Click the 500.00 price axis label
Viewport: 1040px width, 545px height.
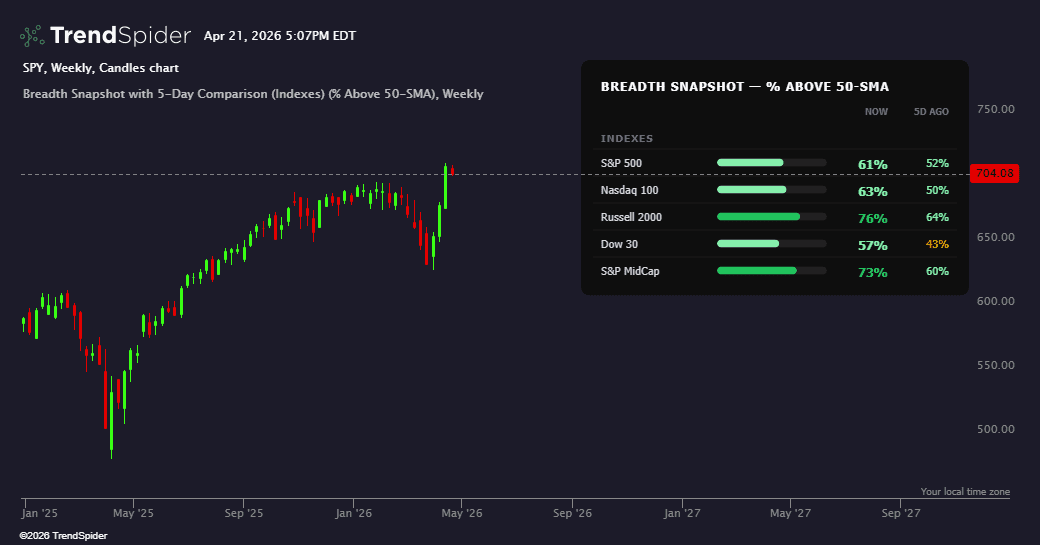coord(996,429)
